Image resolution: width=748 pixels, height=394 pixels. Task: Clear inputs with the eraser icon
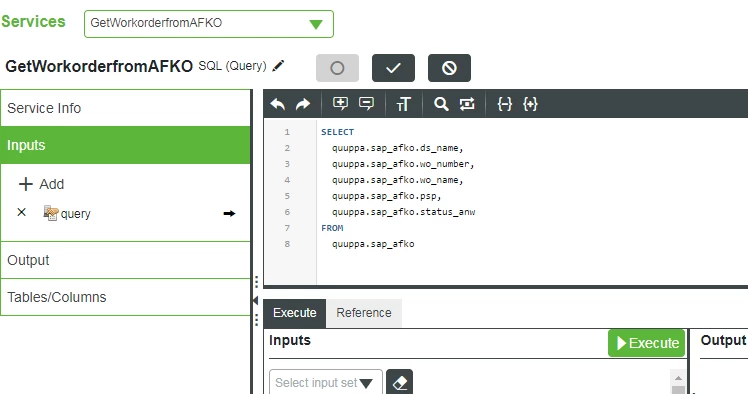399,383
